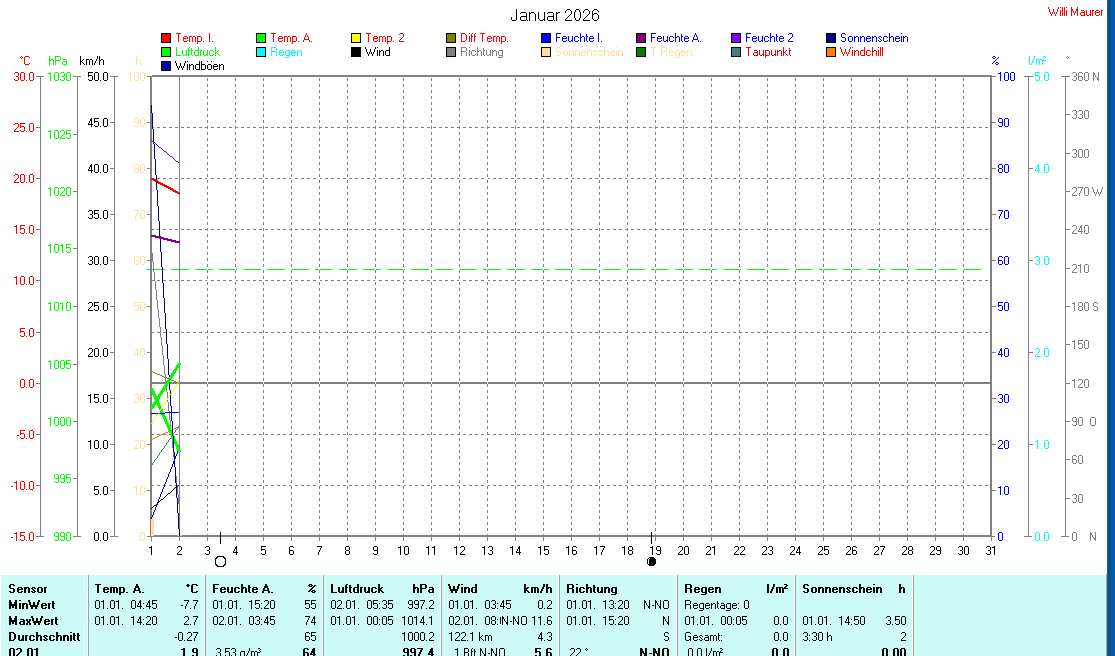This screenshot has width=1115, height=656.
Task: Click the Feuchte A. legend label
Action: (675, 38)
